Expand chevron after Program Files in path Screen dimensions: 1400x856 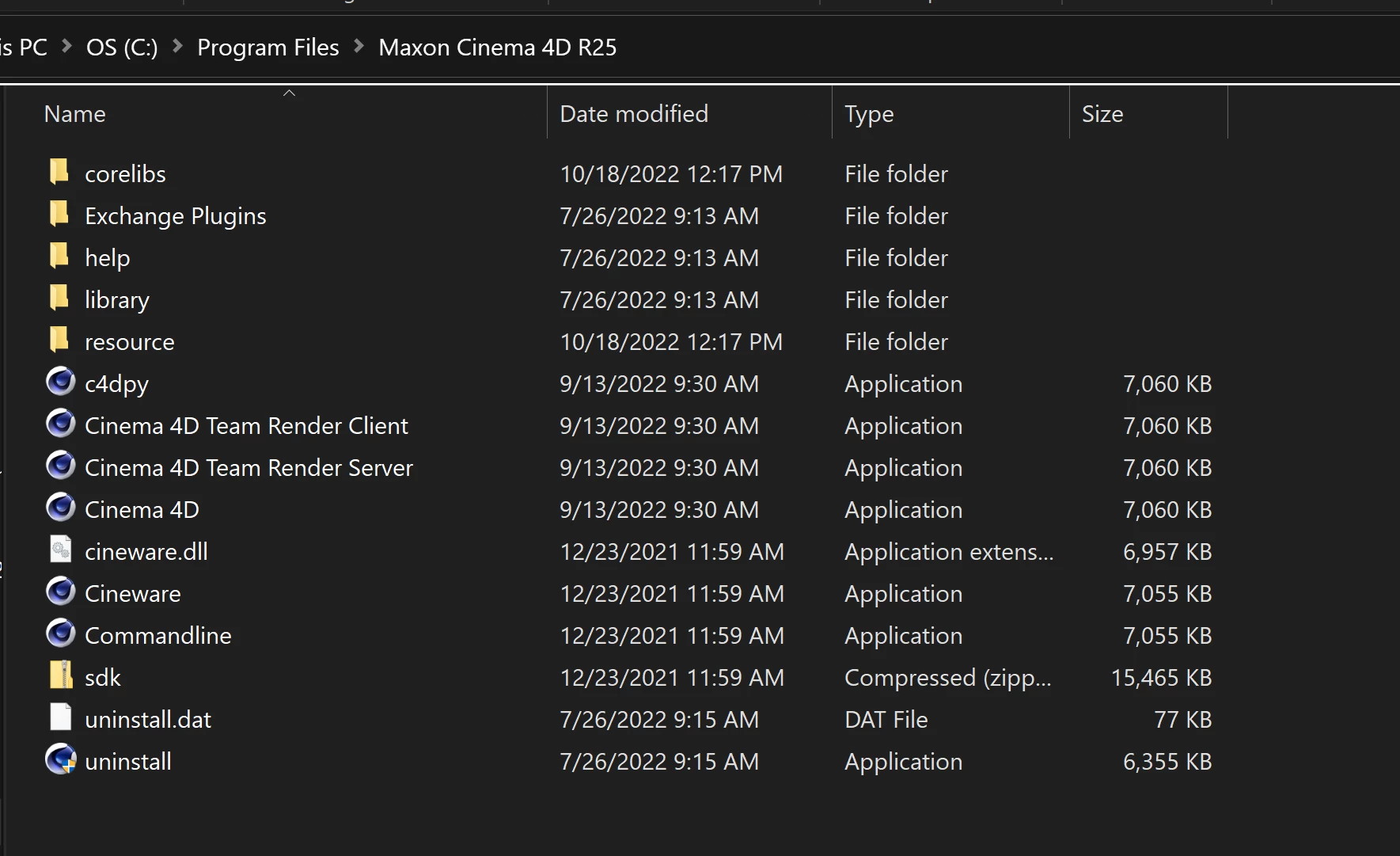(359, 47)
